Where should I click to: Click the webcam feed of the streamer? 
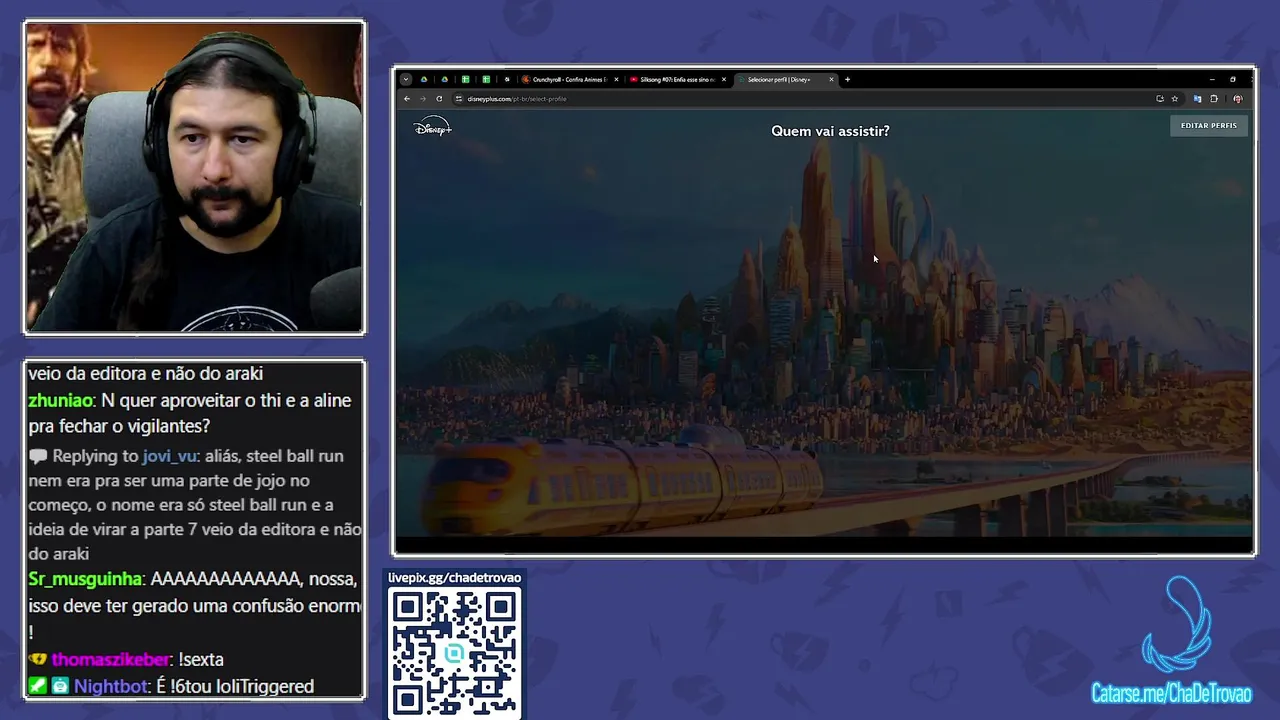coord(194,177)
